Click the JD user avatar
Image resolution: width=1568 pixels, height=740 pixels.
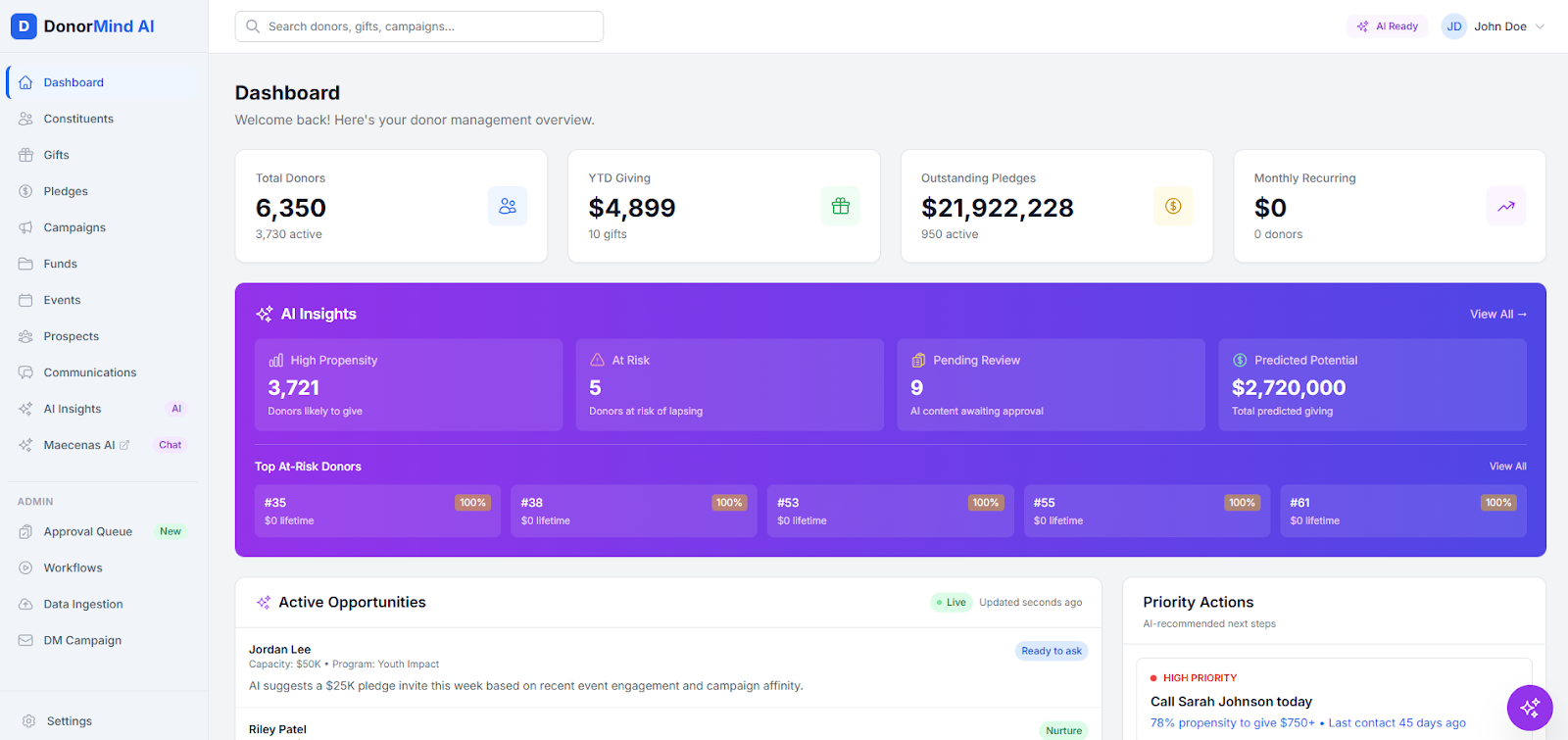click(x=1454, y=26)
